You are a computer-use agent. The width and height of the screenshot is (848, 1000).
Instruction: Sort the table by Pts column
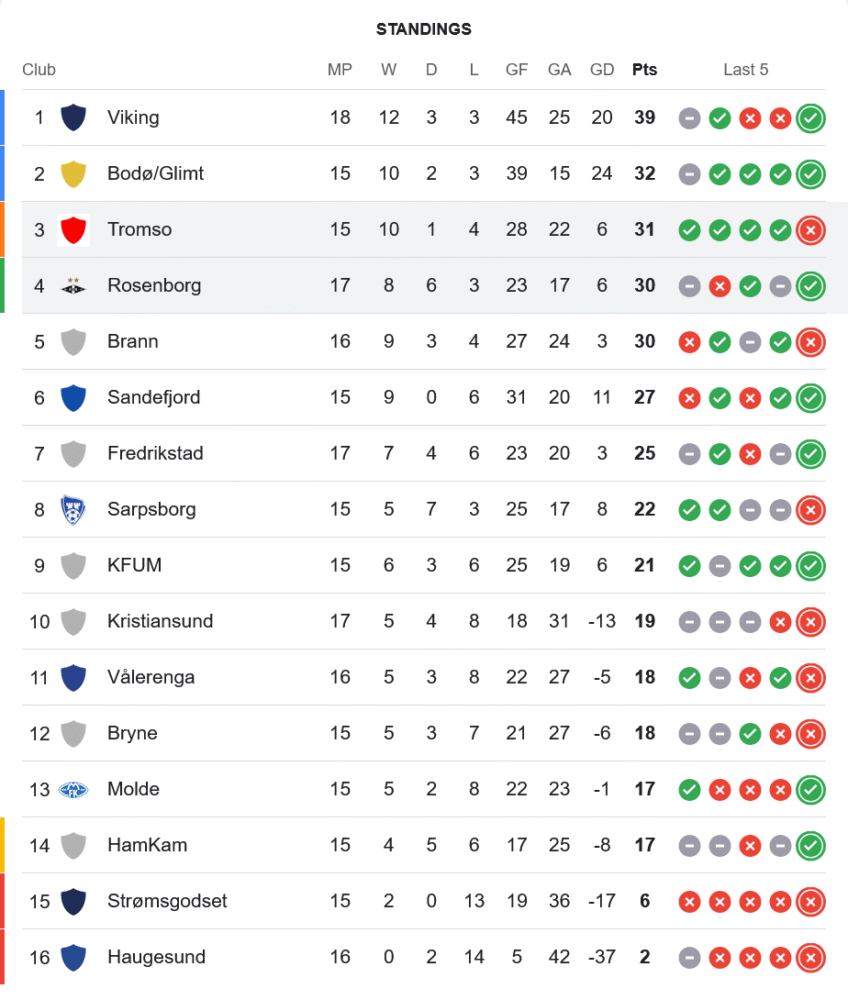click(645, 70)
